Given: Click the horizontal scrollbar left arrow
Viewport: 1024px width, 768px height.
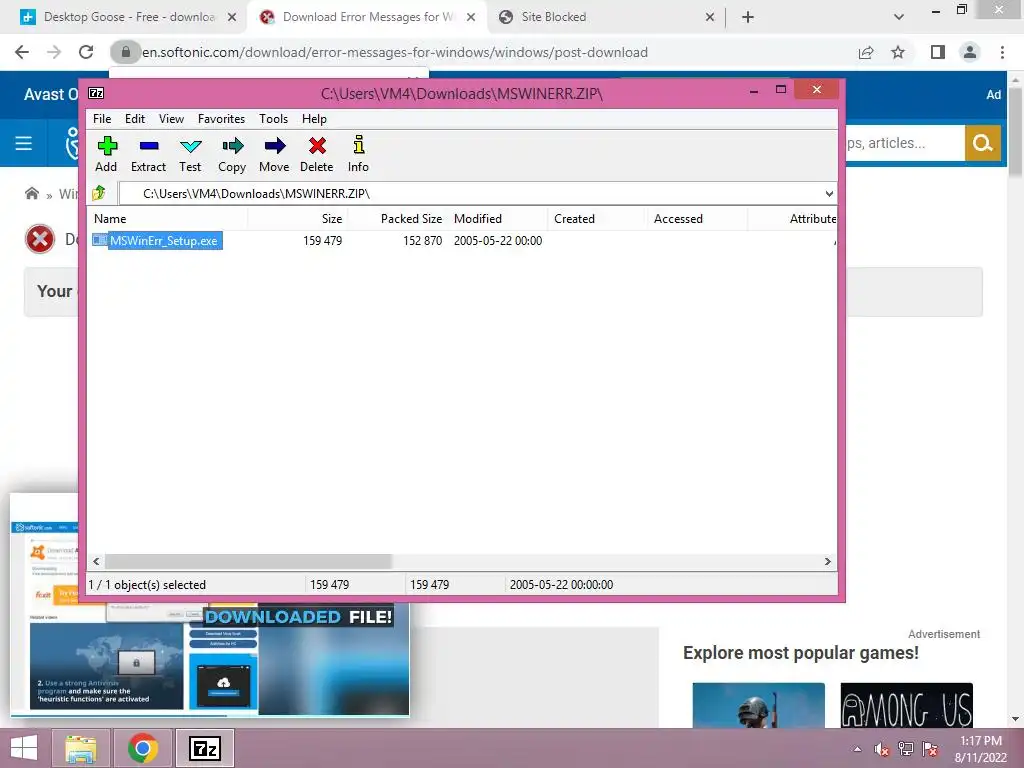Looking at the screenshot, I should tap(97, 562).
